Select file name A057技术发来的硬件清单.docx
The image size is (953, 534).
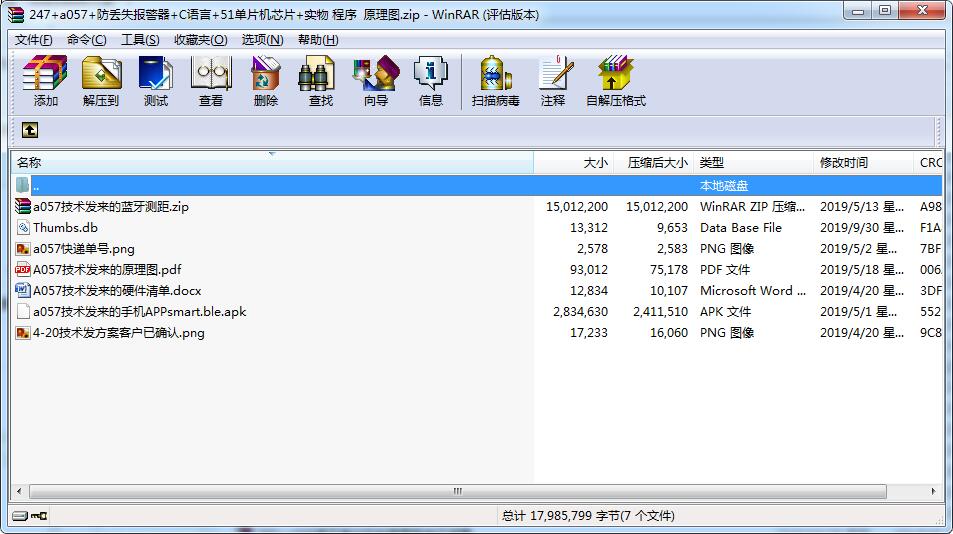[117, 290]
